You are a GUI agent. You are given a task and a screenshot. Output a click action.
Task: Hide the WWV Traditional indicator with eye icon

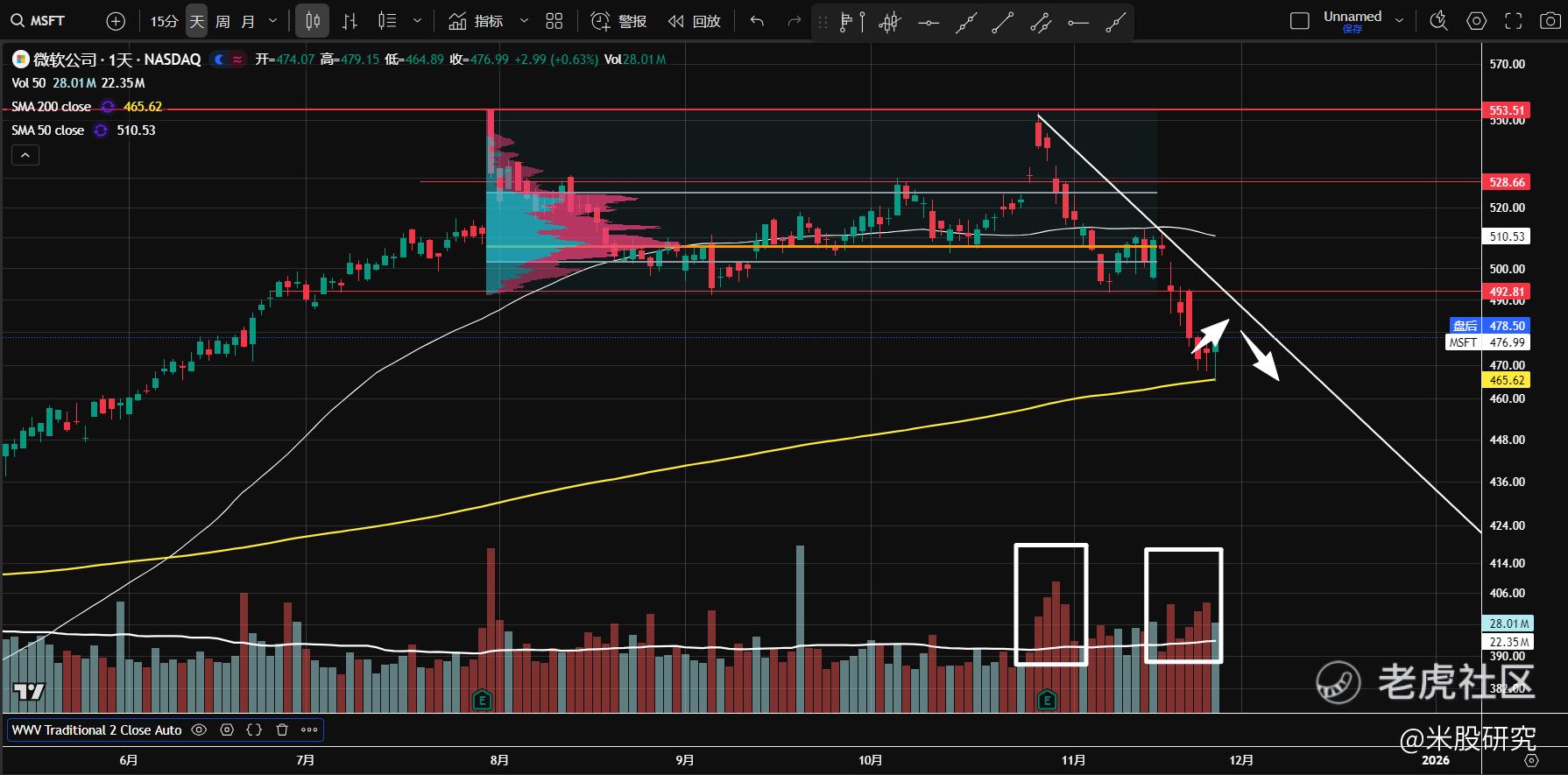[x=199, y=729]
